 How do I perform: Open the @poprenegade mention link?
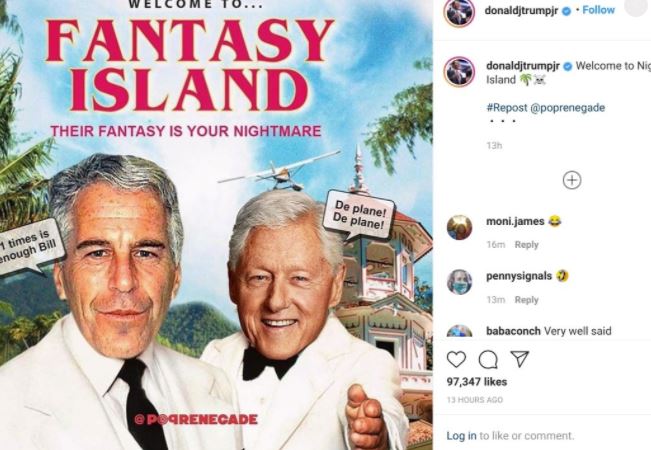click(567, 108)
